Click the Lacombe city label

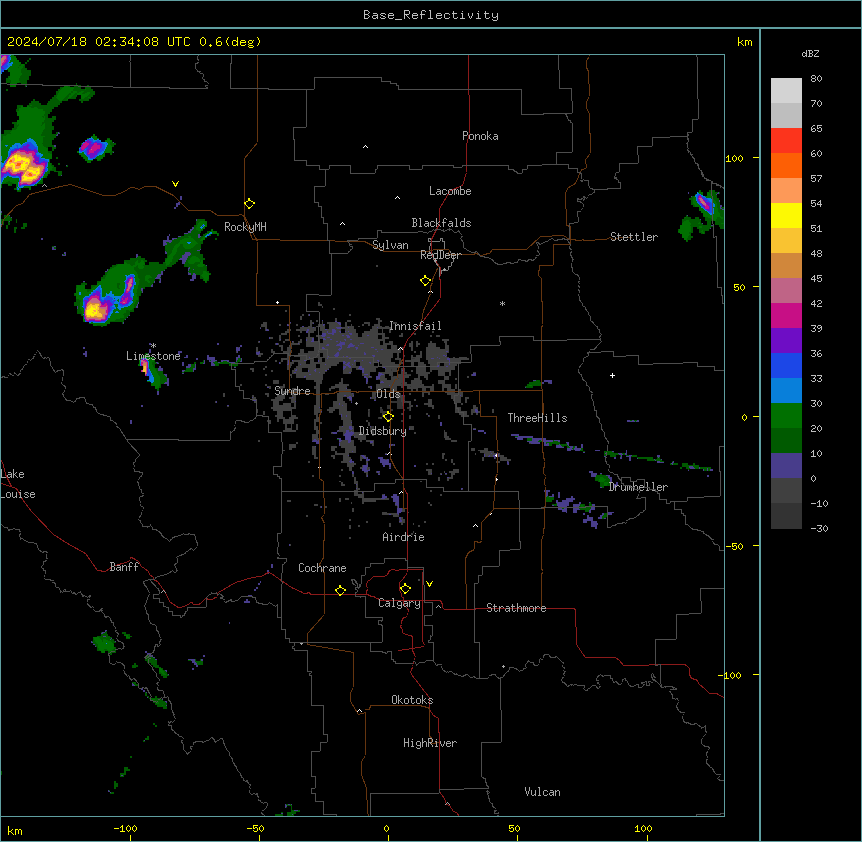coord(450,191)
